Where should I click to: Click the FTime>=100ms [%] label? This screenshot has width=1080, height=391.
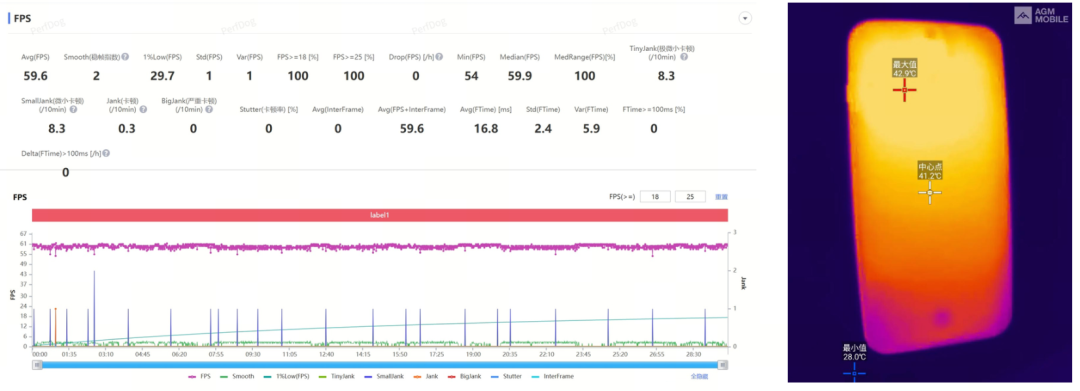click(x=654, y=109)
